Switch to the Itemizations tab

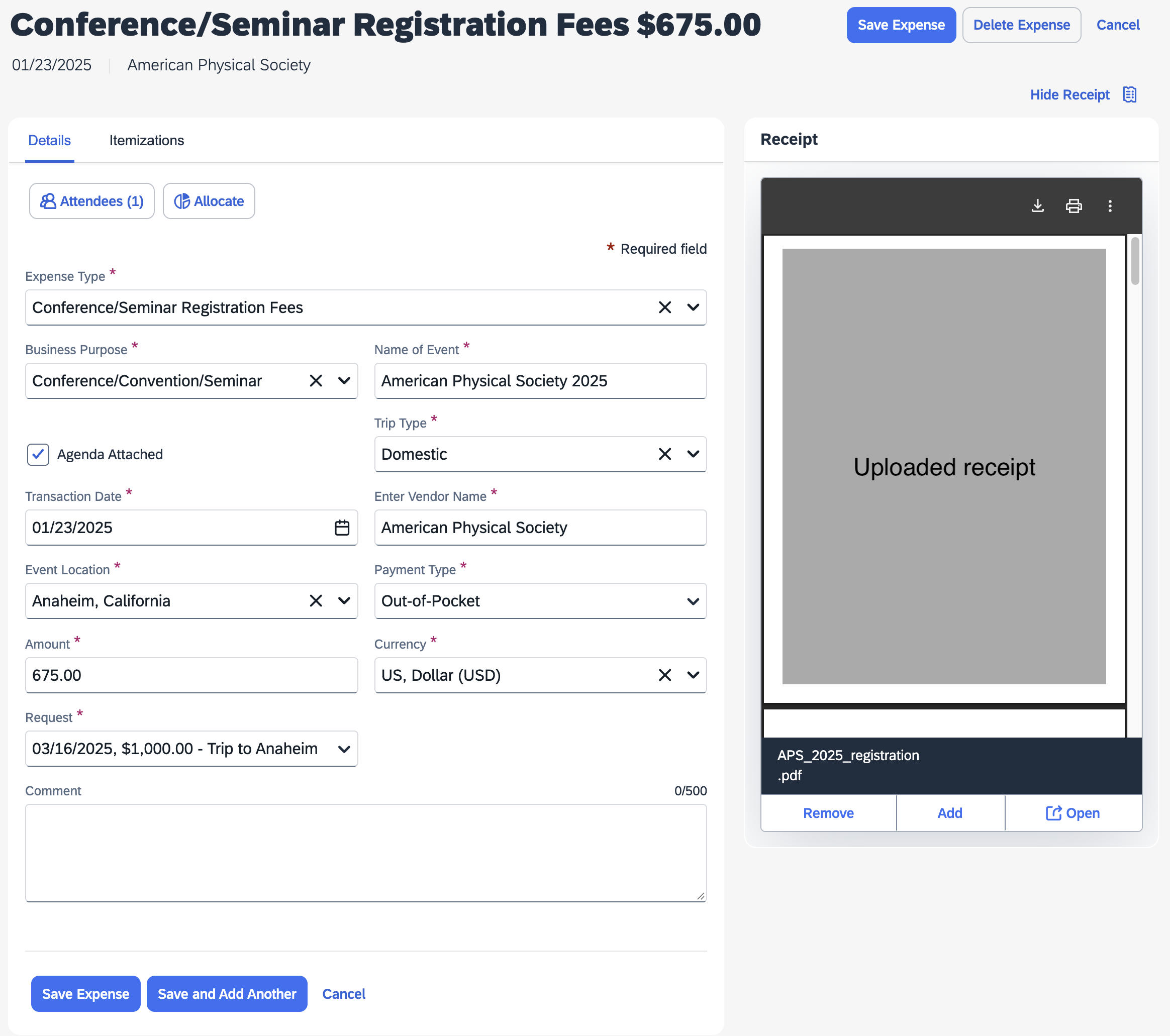point(147,140)
